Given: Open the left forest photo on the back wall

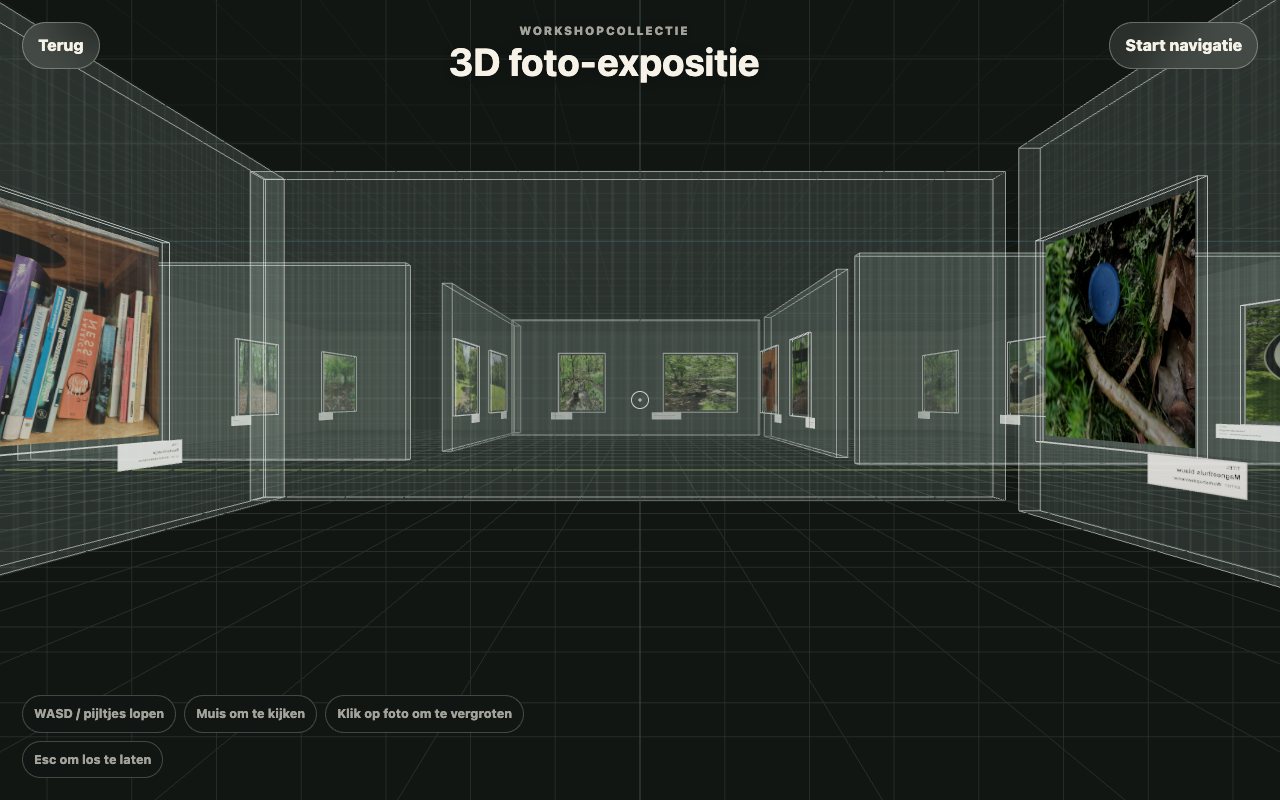Looking at the screenshot, I should (x=581, y=382).
